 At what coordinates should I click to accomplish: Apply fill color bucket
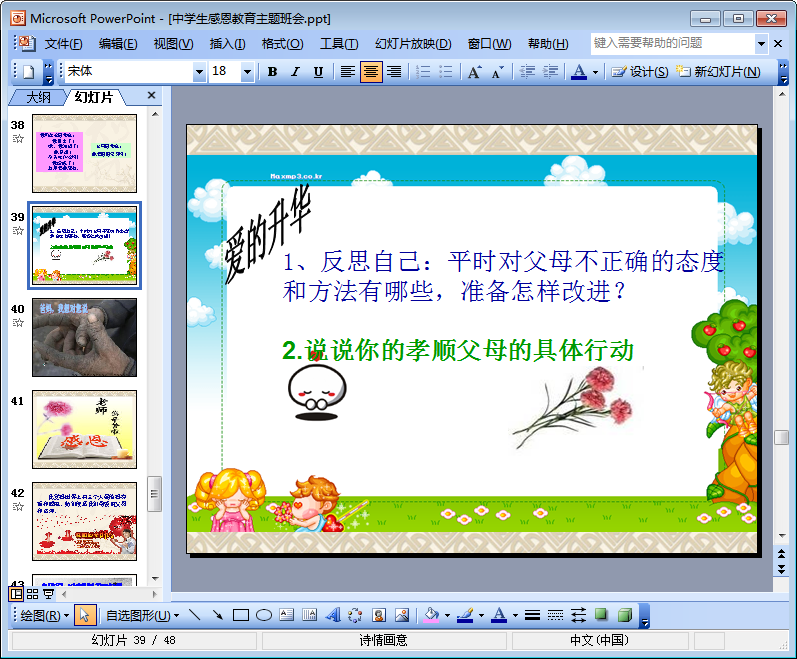[432, 615]
